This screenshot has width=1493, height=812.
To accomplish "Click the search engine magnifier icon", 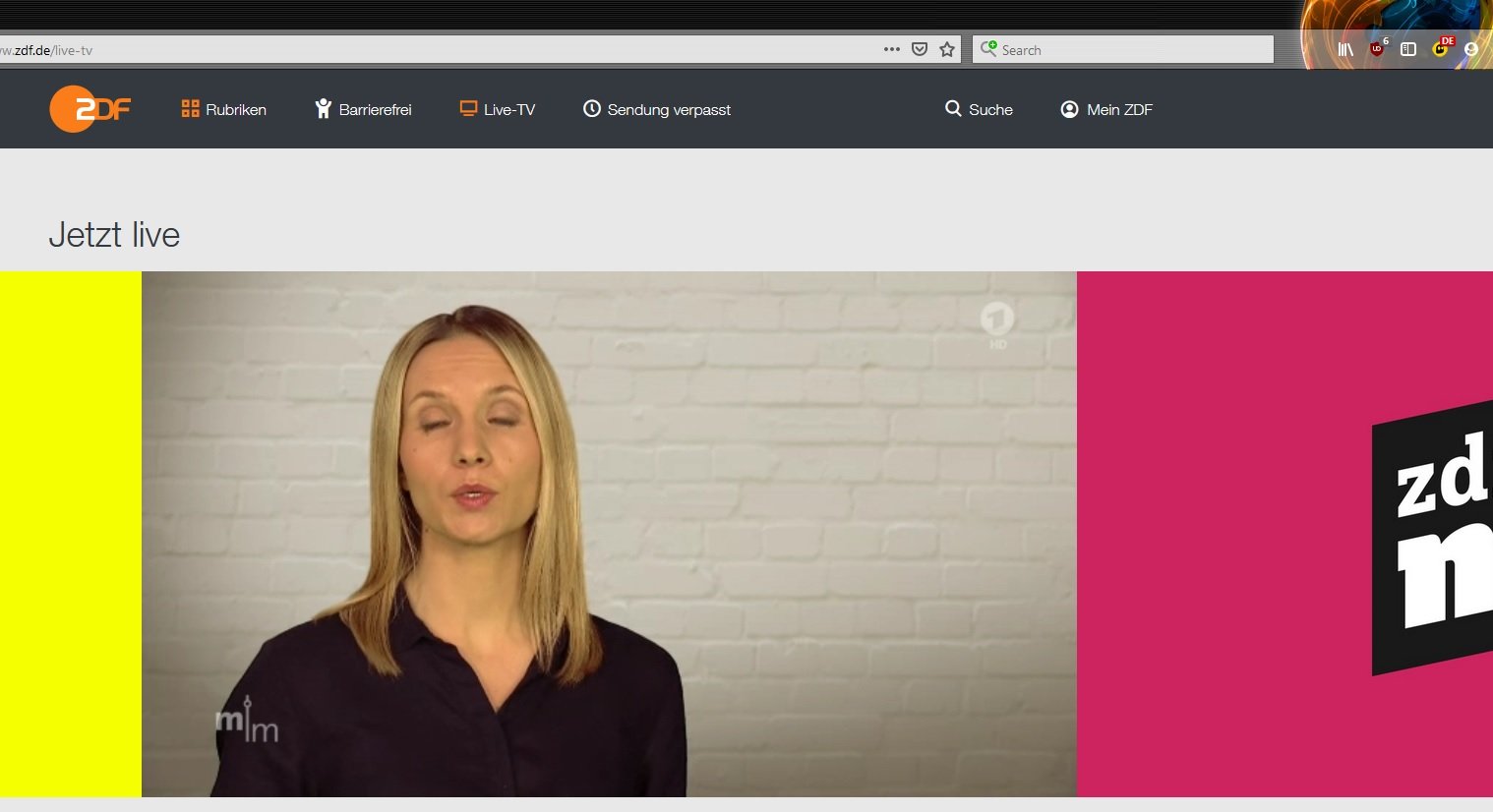I will point(988,48).
